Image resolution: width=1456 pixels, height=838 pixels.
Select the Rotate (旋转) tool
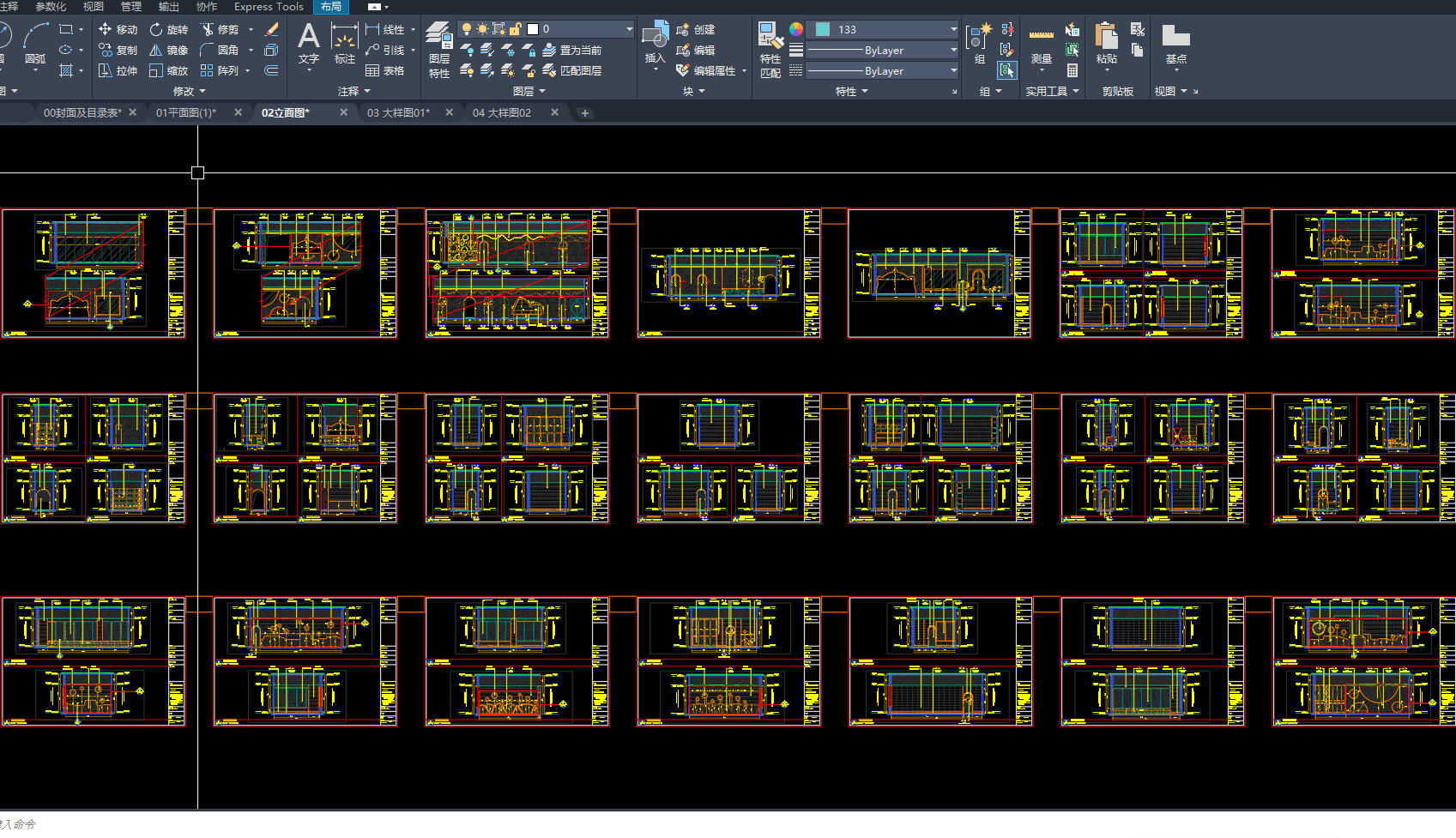[x=168, y=29]
